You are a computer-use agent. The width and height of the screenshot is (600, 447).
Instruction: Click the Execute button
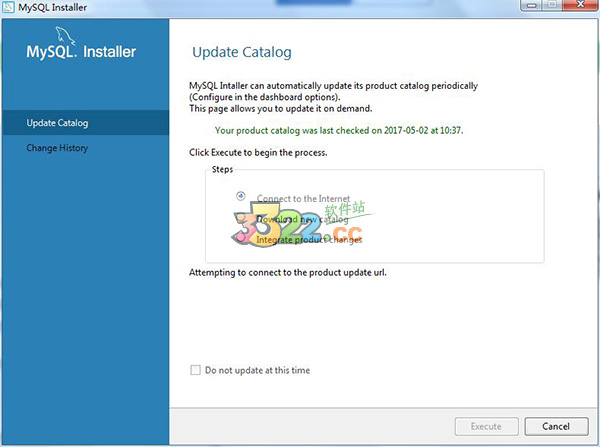click(x=486, y=426)
